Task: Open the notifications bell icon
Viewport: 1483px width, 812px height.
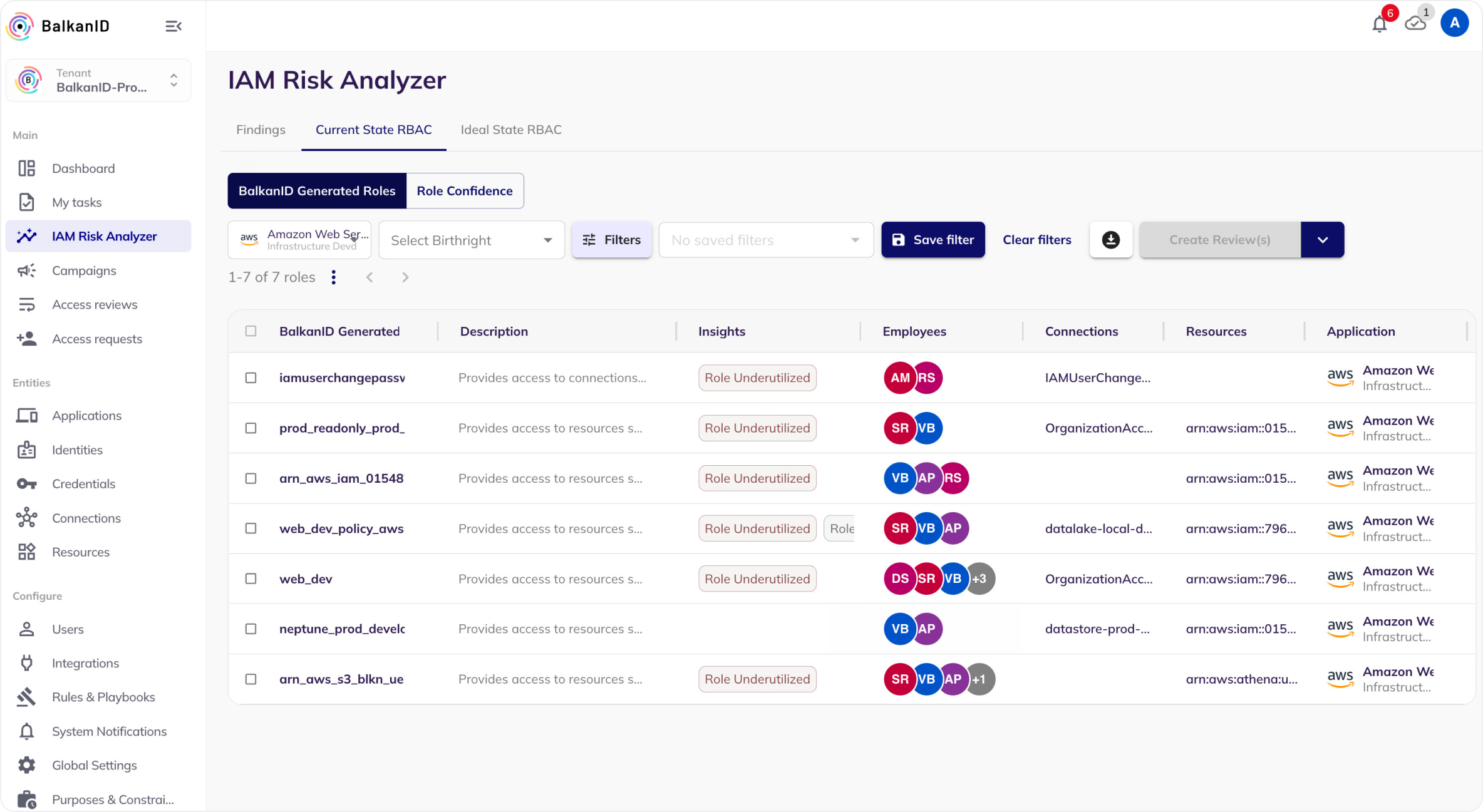Action: [1378, 24]
